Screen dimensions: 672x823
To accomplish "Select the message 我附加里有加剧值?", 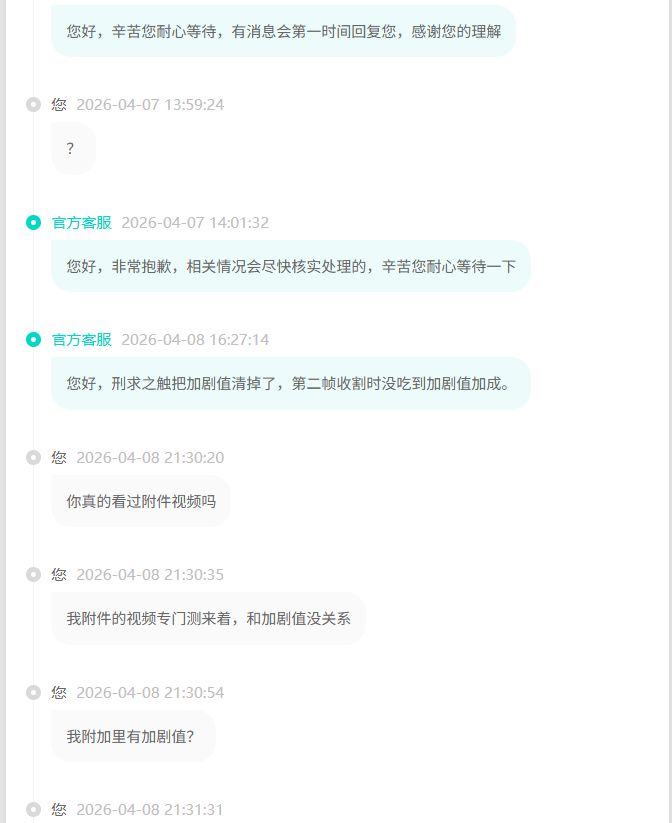I will coord(132,736).
